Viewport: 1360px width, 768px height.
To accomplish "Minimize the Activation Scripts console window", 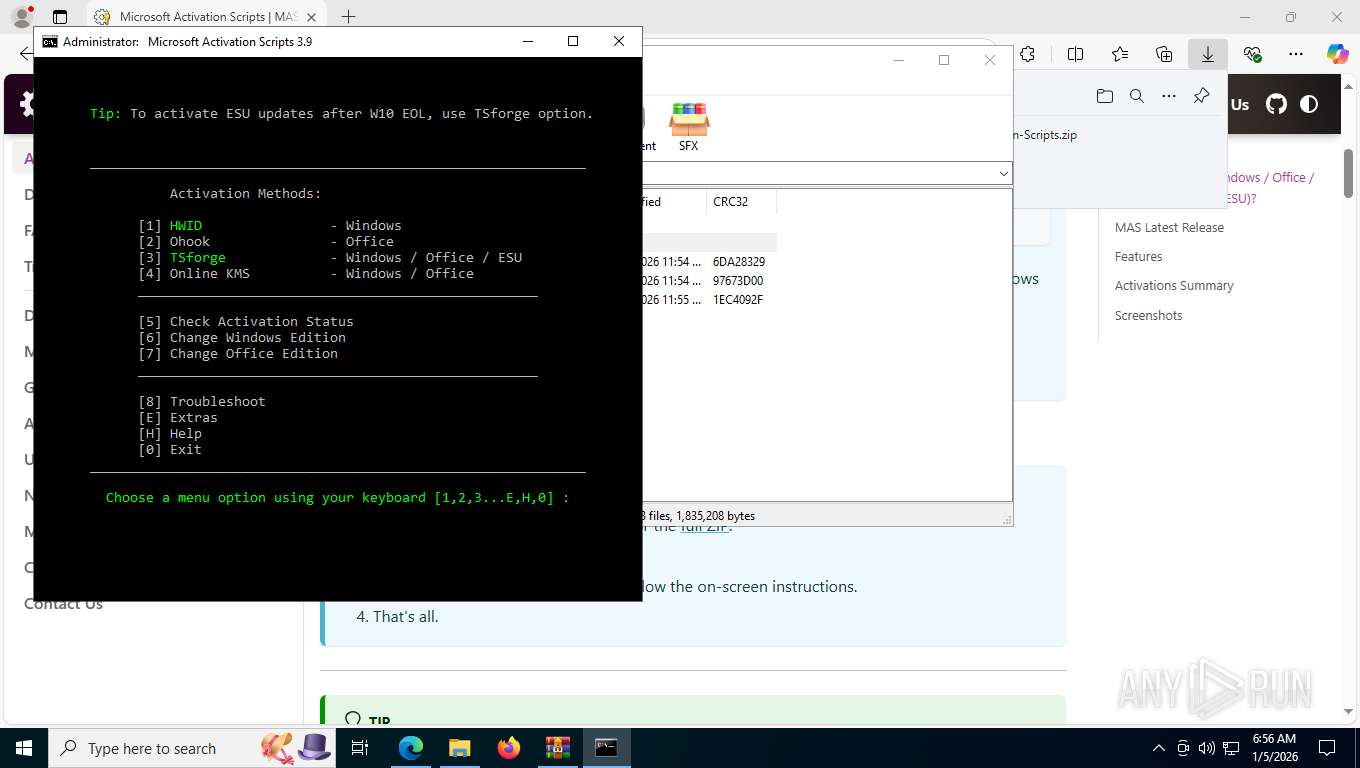I will point(527,41).
